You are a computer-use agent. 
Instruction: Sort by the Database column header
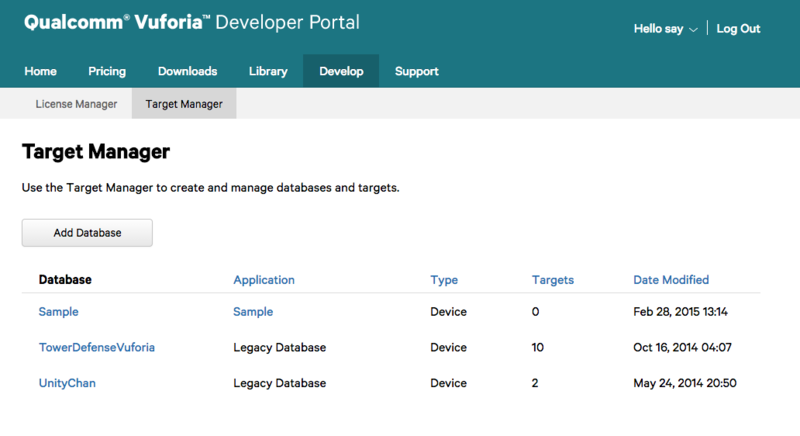(65, 279)
